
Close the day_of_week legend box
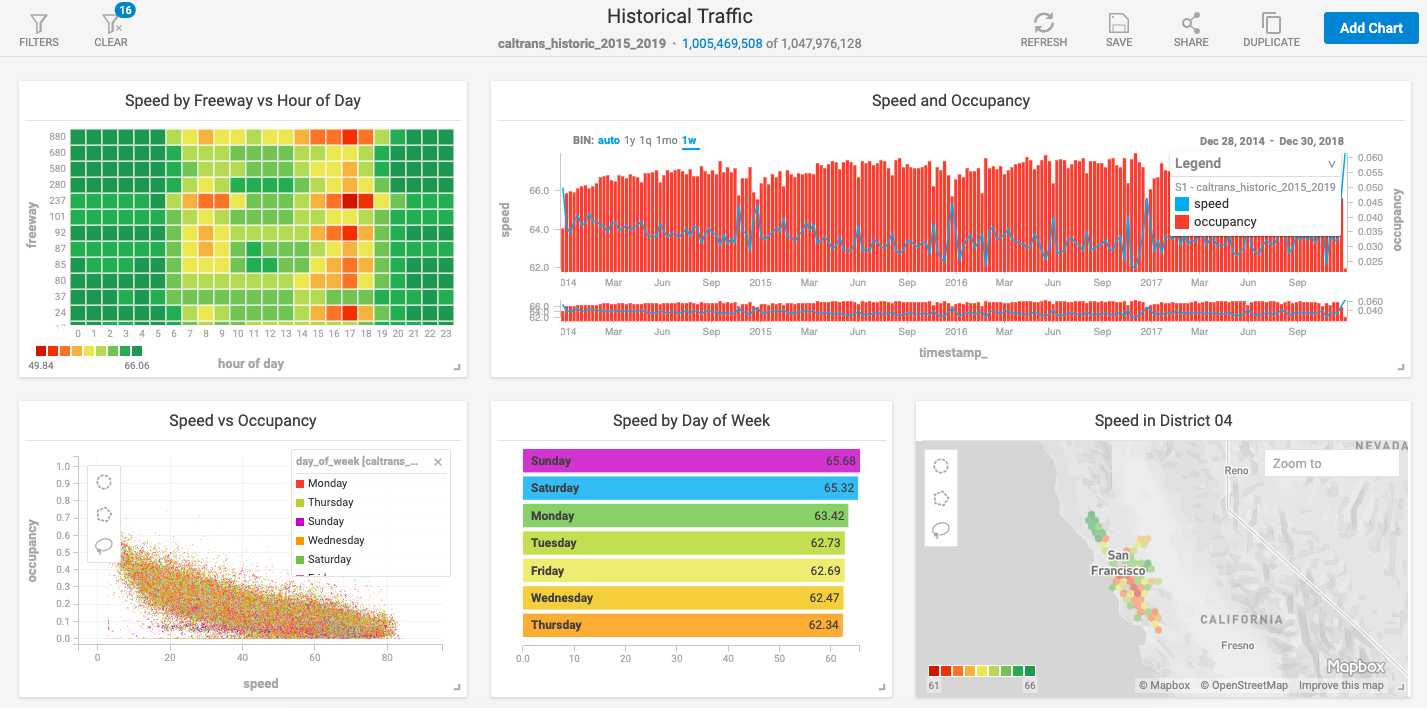pos(437,462)
